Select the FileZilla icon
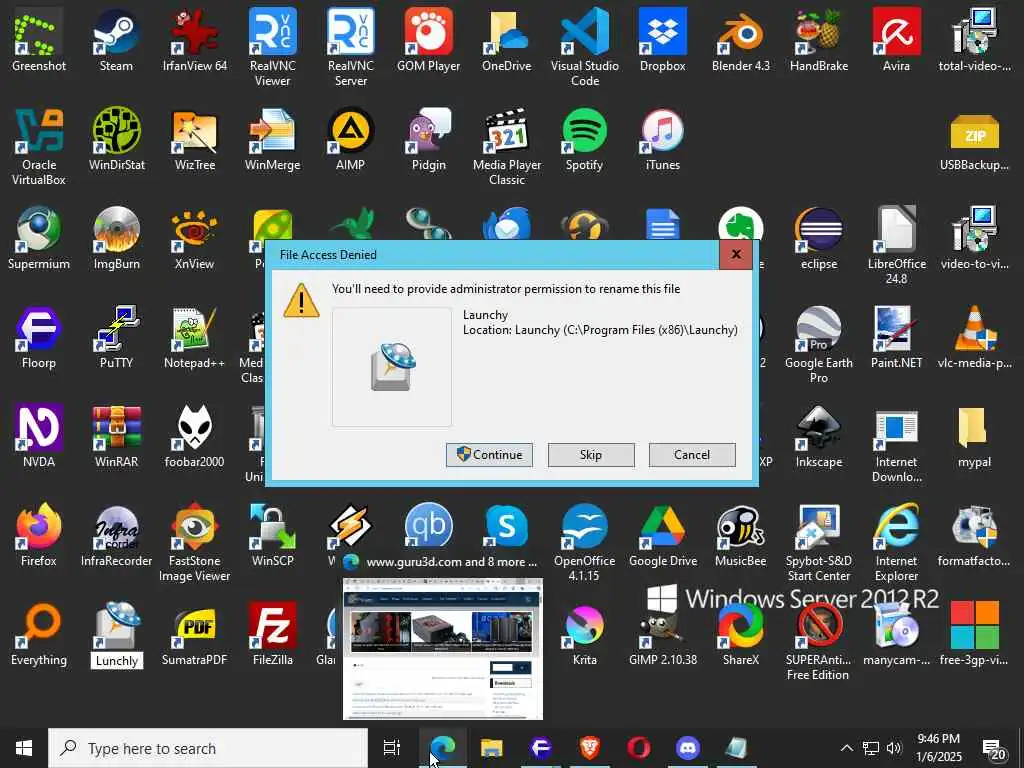Viewport: 1024px width, 768px height. pos(272,633)
